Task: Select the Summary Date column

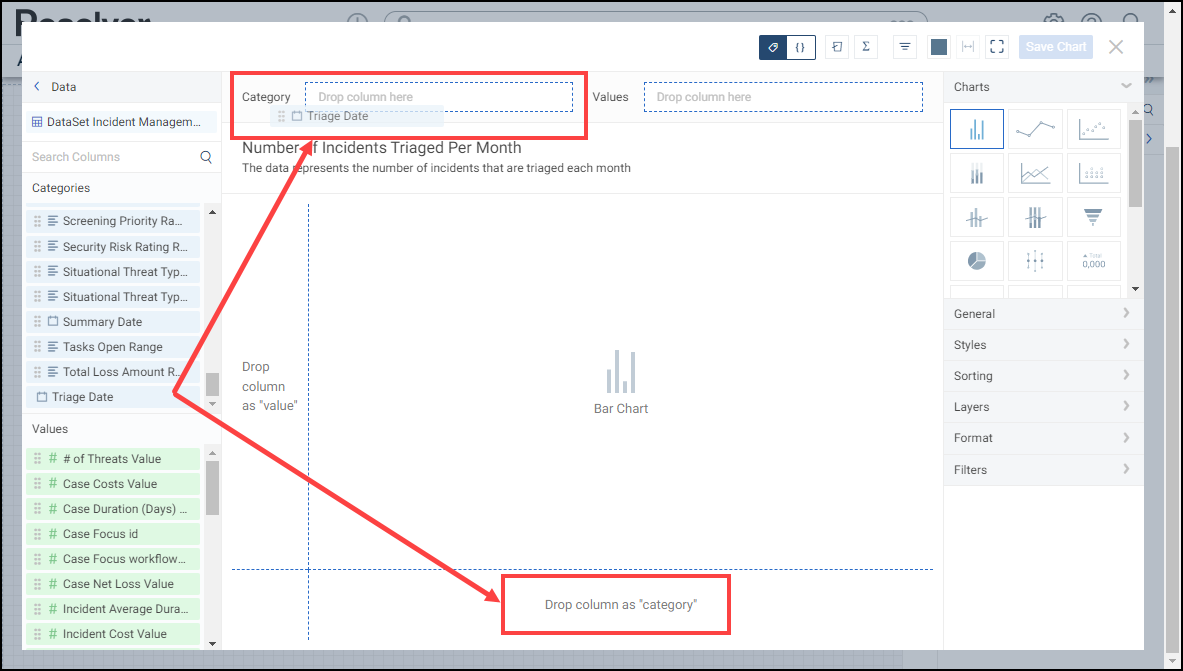Action: tap(113, 322)
